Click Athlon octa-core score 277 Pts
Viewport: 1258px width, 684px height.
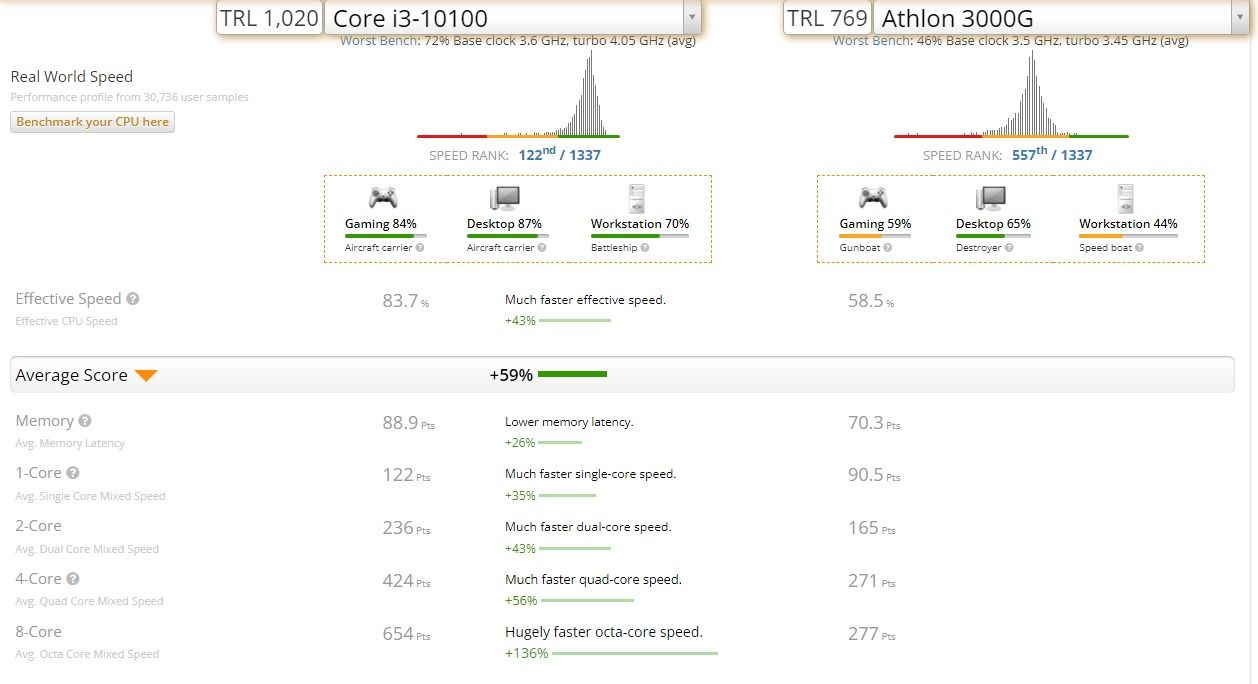pyautogui.click(x=872, y=634)
